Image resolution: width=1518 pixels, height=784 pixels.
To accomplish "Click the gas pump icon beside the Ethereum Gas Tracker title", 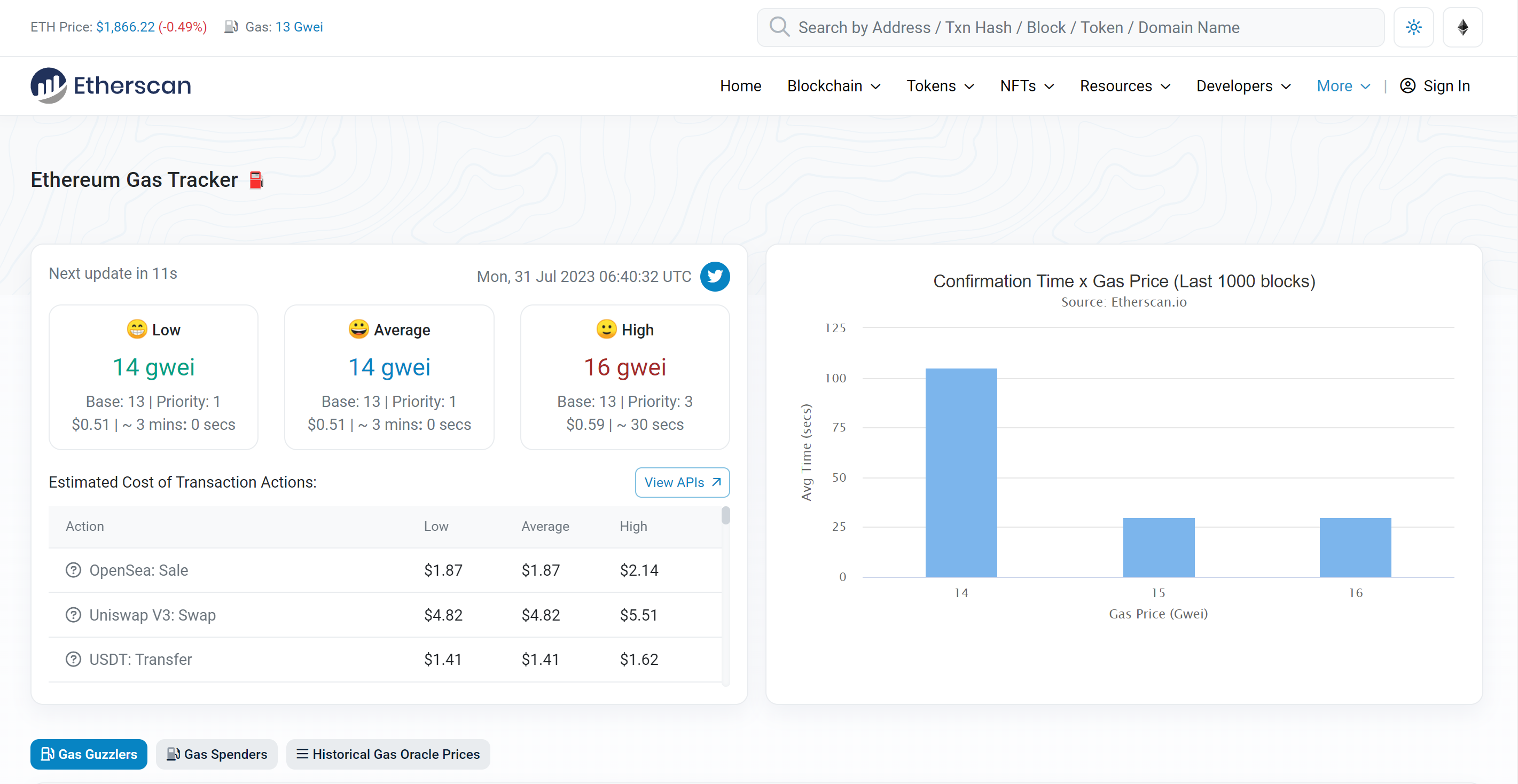I will [x=256, y=179].
